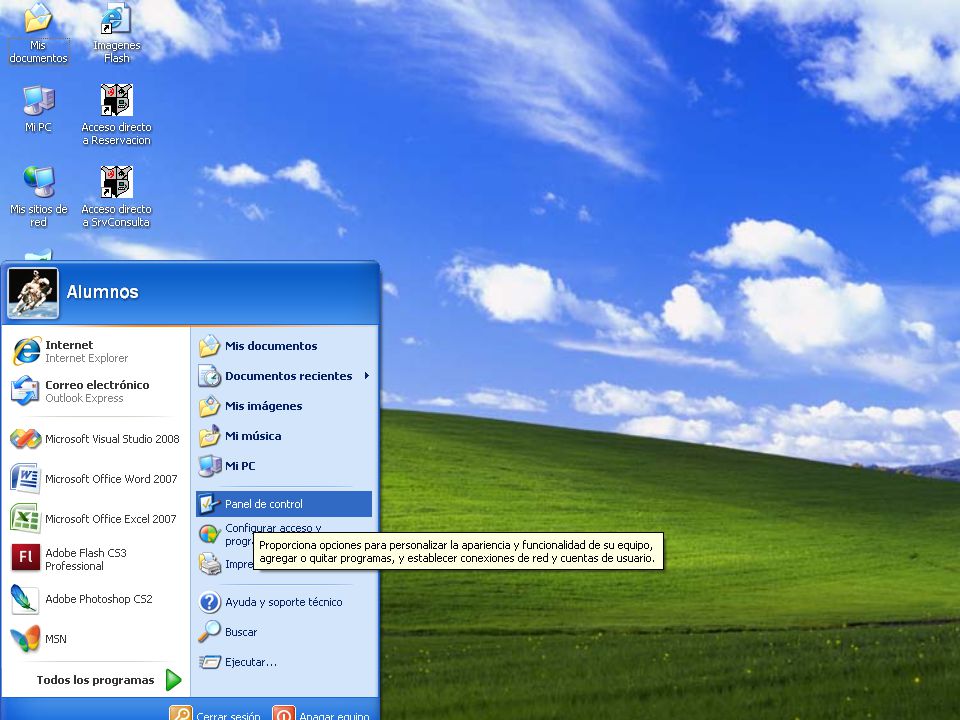
Task: Open Configurar acceso y programas icon
Action: click(209, 534)
